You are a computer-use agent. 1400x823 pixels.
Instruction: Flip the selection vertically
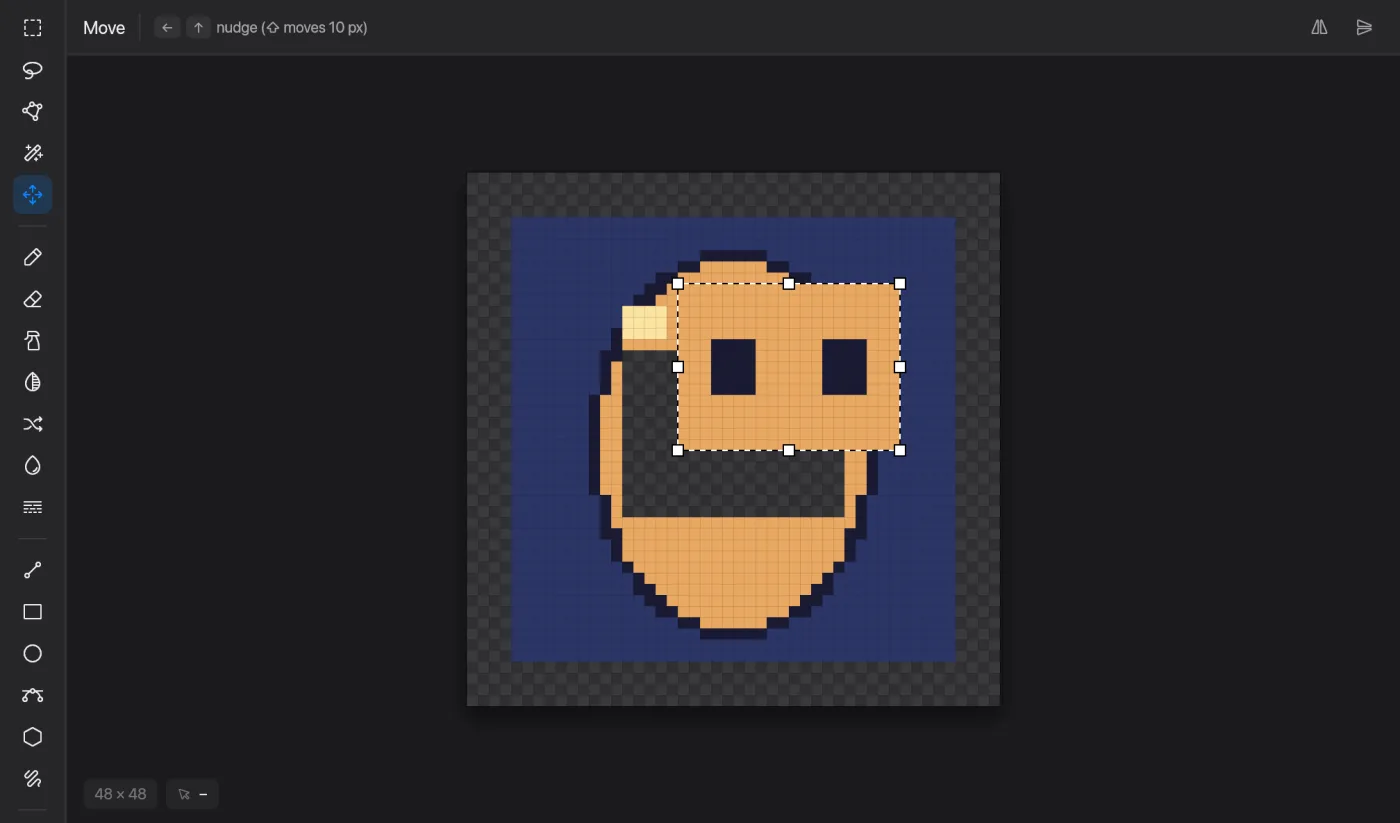click(1364, 28)
